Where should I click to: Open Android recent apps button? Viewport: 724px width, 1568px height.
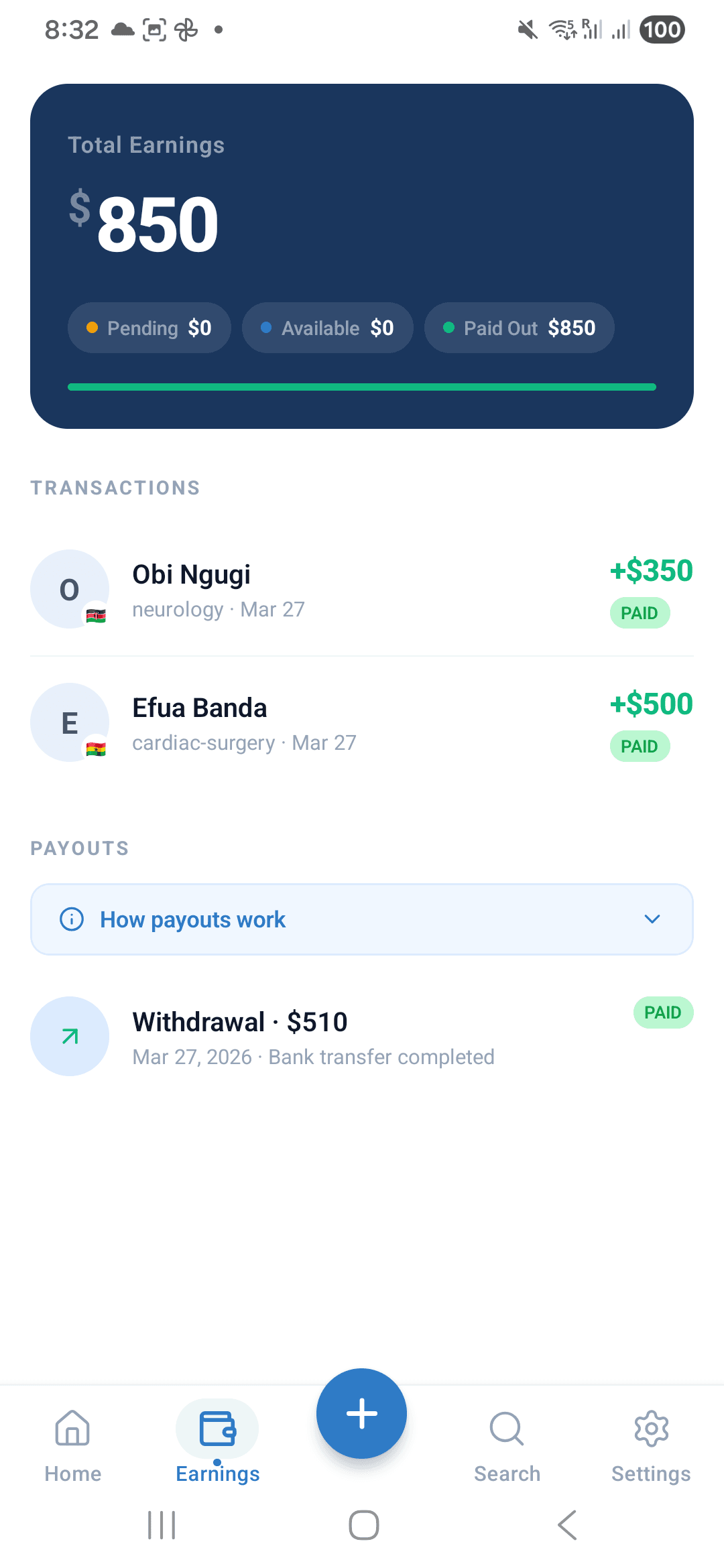tap(162, 1526)
